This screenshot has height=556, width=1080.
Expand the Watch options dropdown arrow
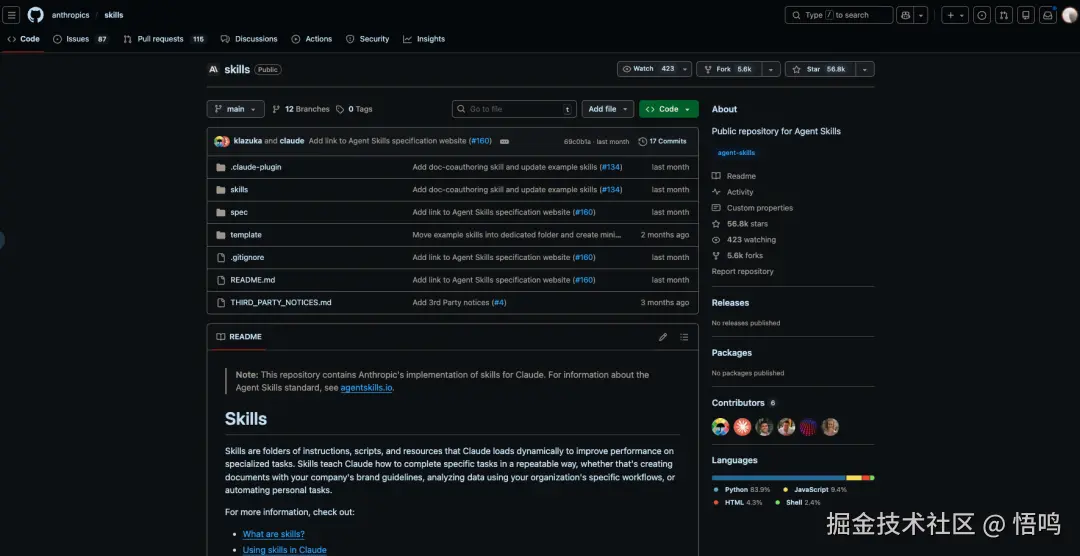click(x=685, y=69)
